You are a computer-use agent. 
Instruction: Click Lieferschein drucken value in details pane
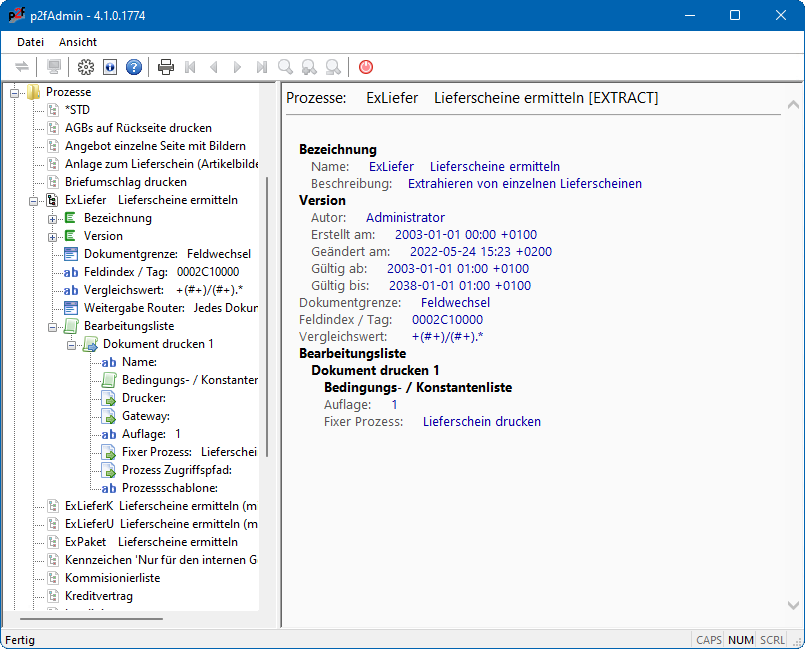click(481, 422)
